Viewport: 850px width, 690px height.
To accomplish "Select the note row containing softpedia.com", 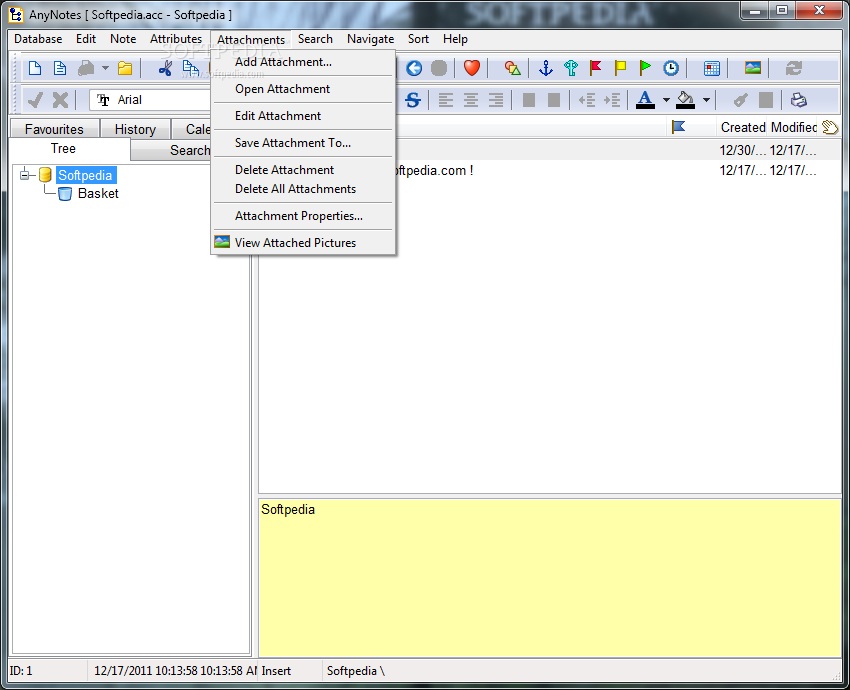I will pyautogui.click(x=550, y=170).
